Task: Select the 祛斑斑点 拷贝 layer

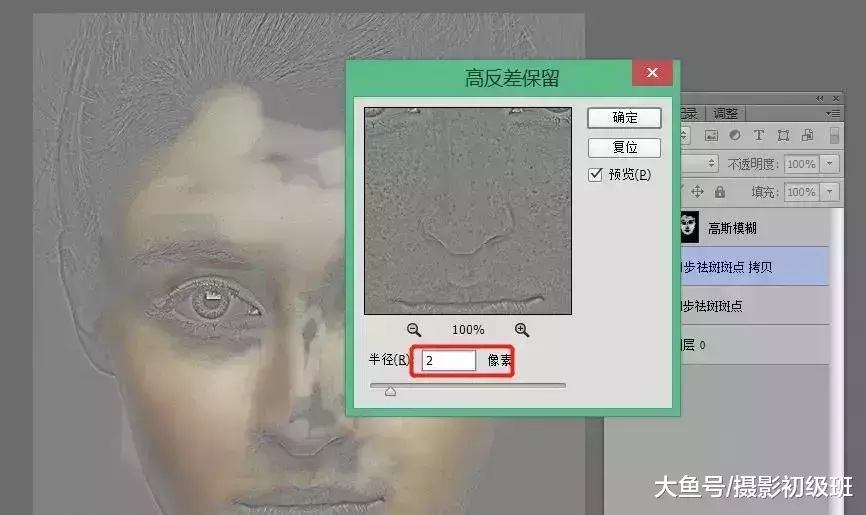Action: click(x=754, y=267)
